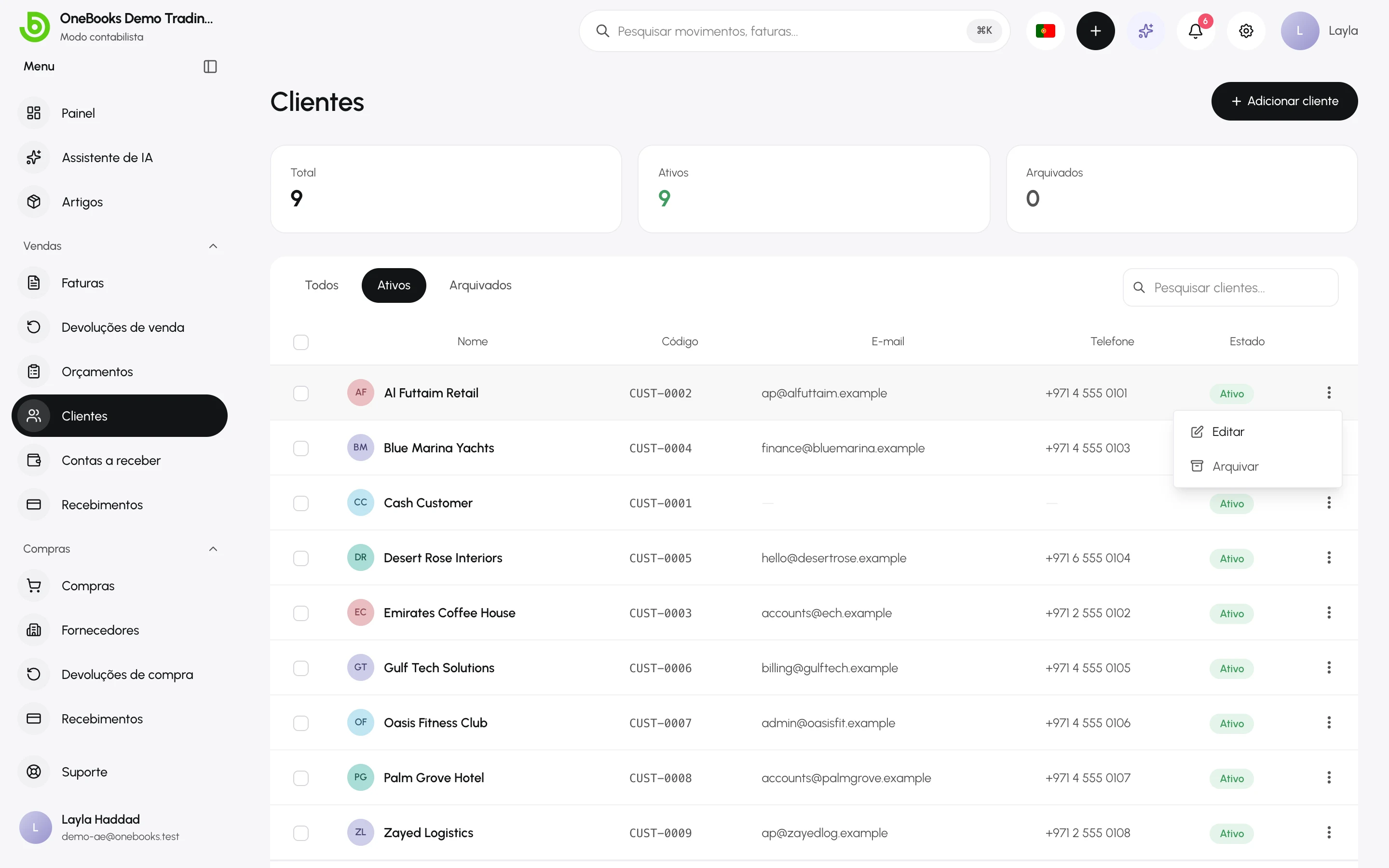Select the Ativos tab
The width and height of the screenshot is (1389, 868).
pos(394,285)
